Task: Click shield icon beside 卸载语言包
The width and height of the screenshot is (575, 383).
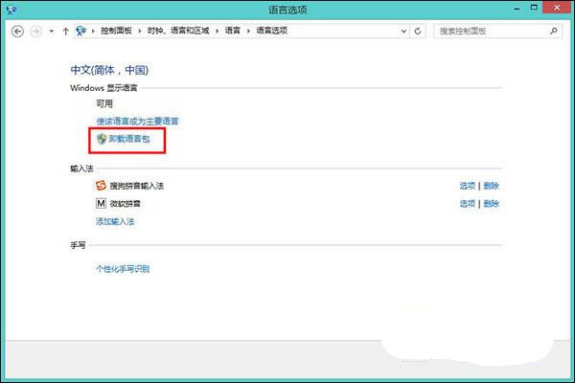Action: [x=102, y=139]
